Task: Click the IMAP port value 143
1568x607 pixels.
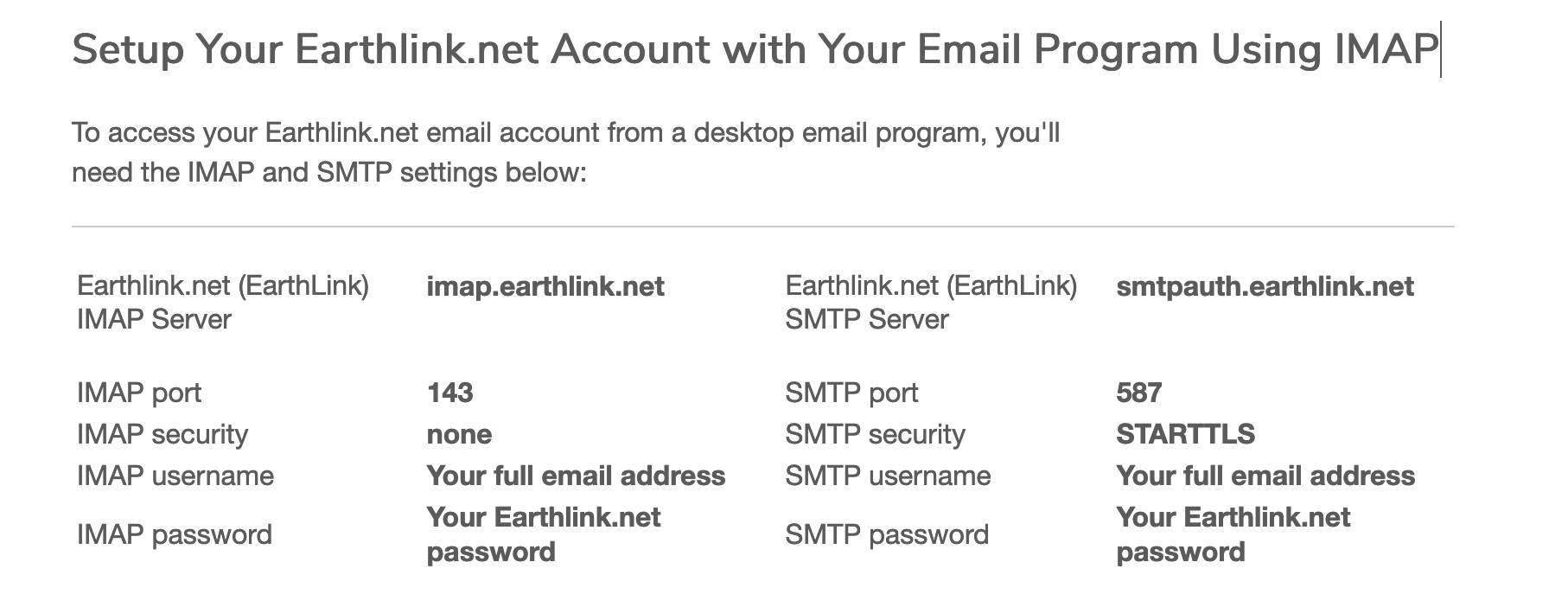Action: (x=449, y=393)
